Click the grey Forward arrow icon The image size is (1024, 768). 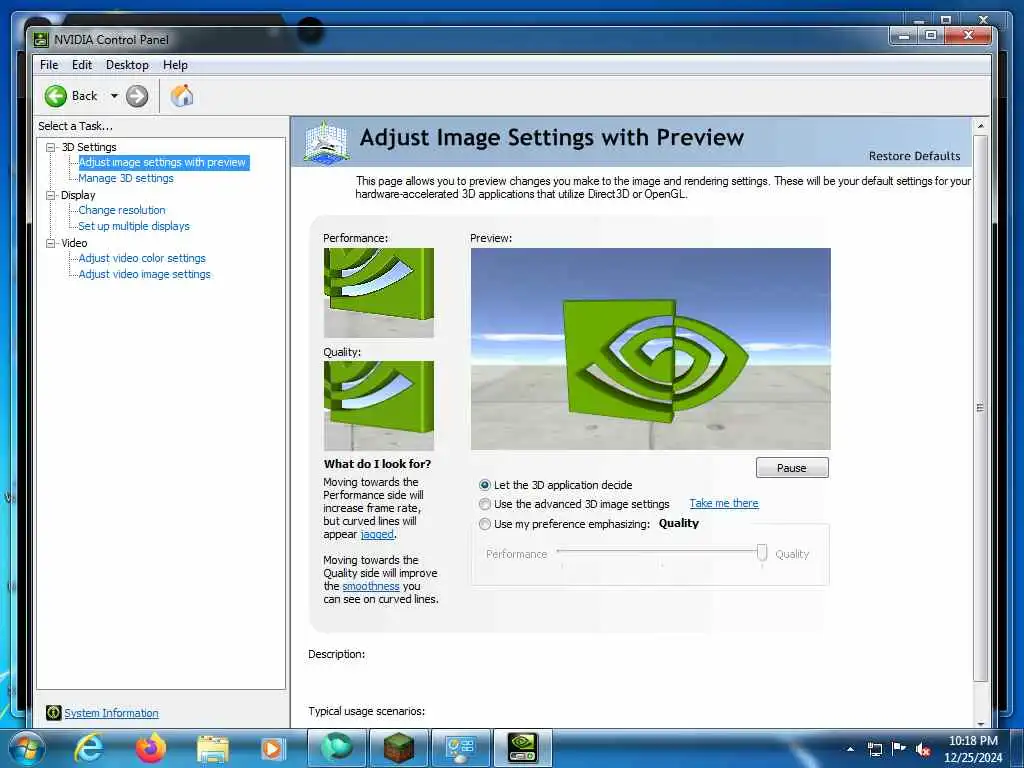click(x=137, y=96)
